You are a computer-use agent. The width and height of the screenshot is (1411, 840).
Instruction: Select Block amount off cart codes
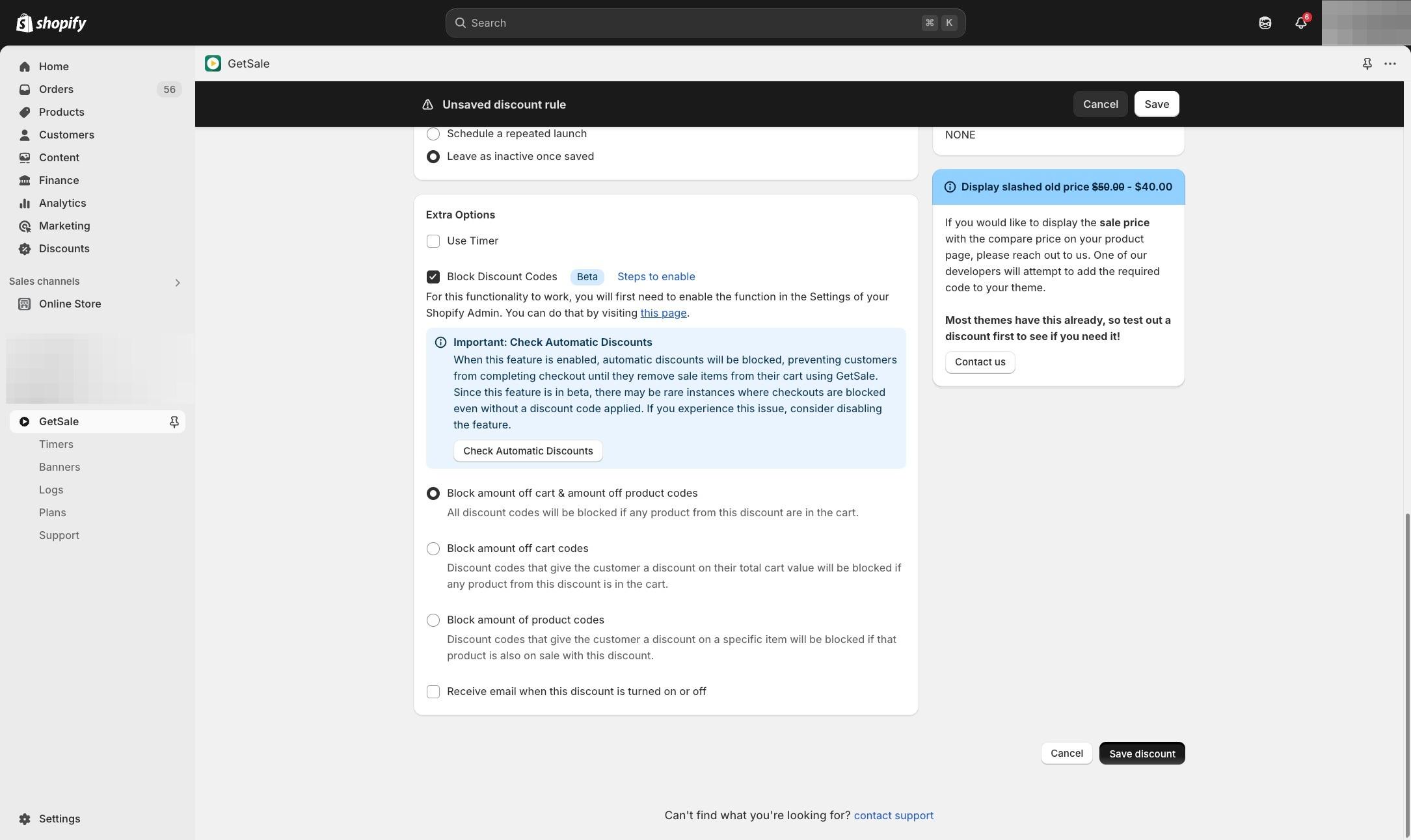(x=433, y=549)
